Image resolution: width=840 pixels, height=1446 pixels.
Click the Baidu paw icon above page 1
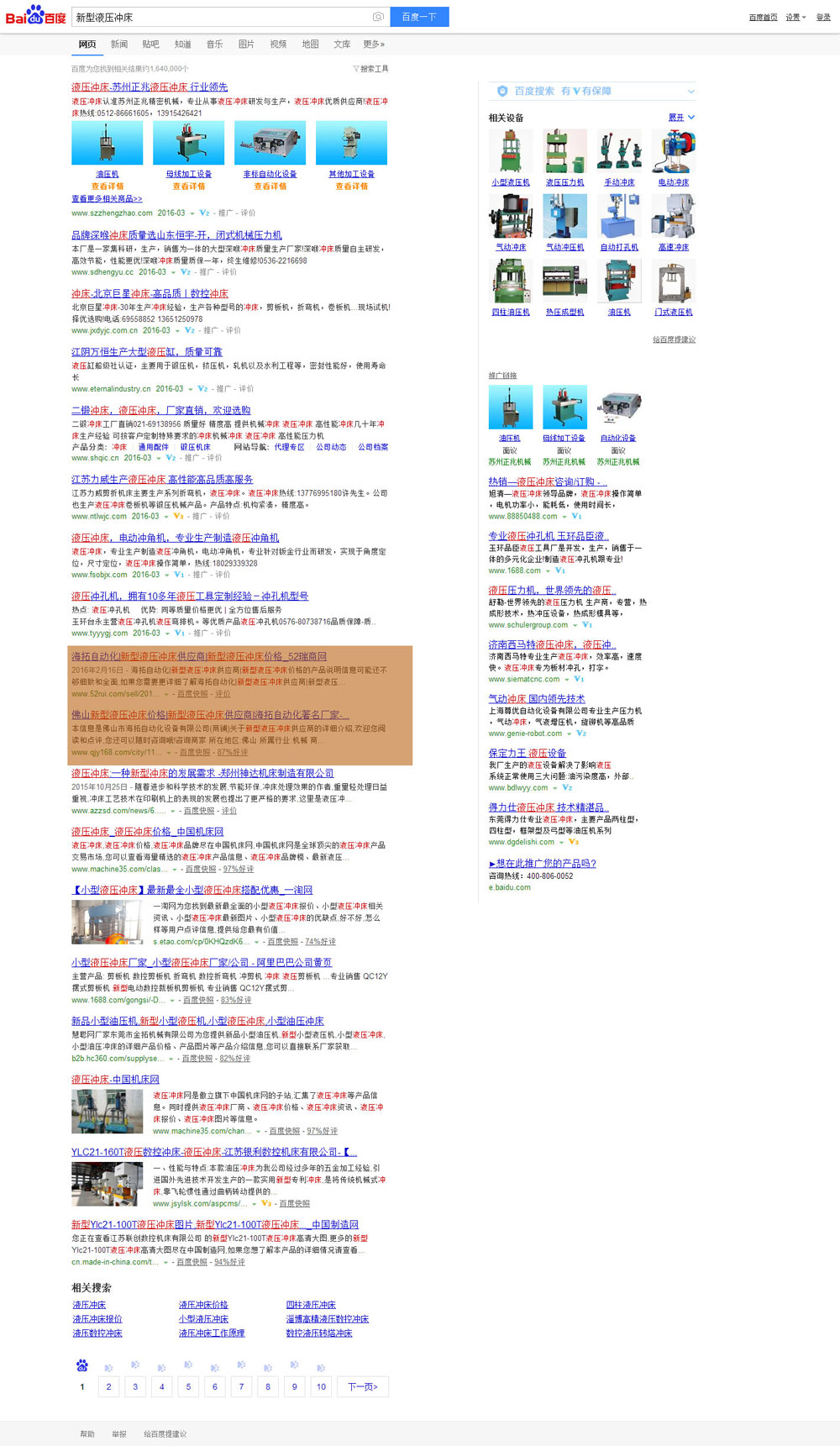(81, 1365)
